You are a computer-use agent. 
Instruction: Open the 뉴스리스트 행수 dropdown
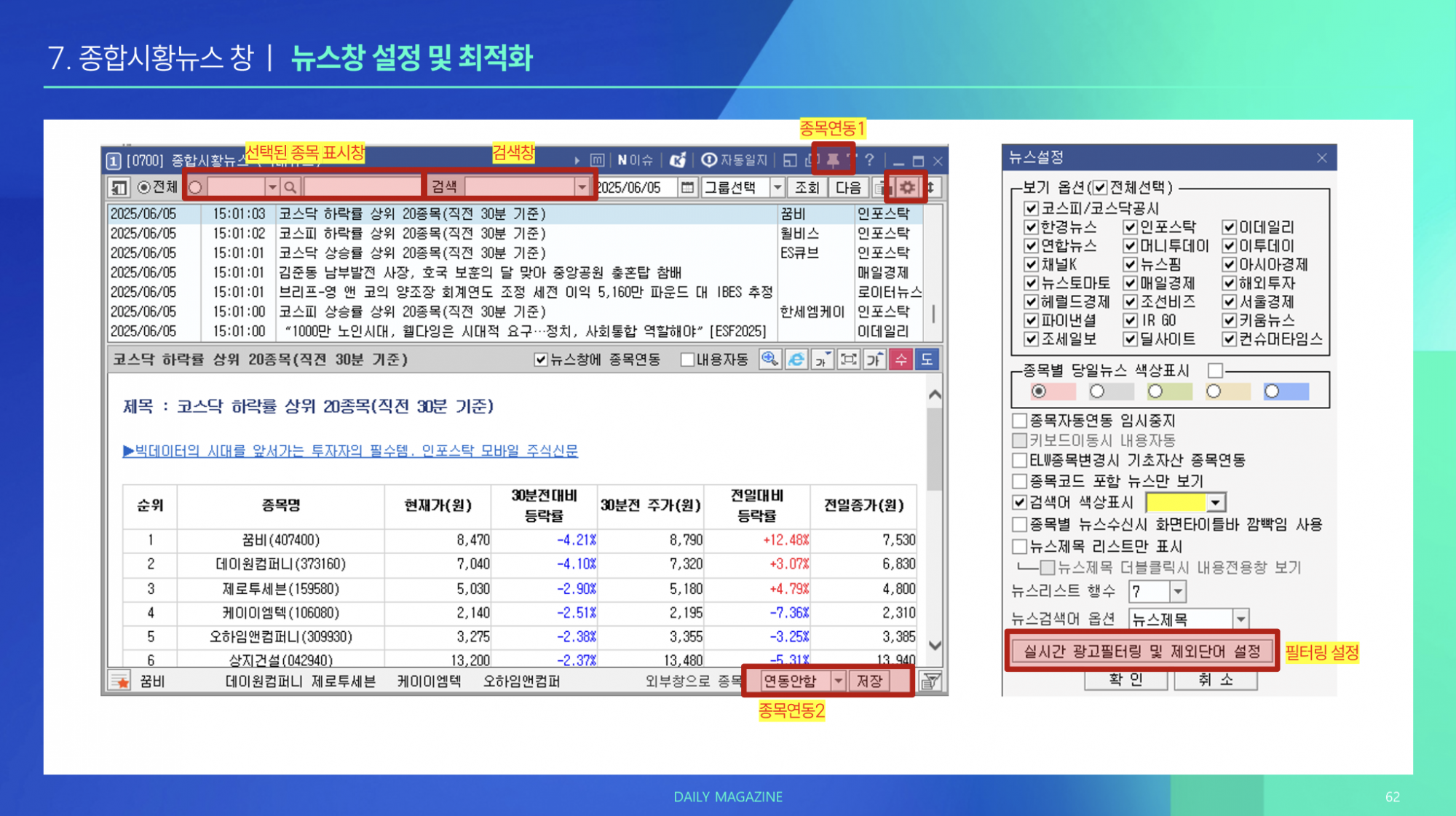click(1177, 591)
